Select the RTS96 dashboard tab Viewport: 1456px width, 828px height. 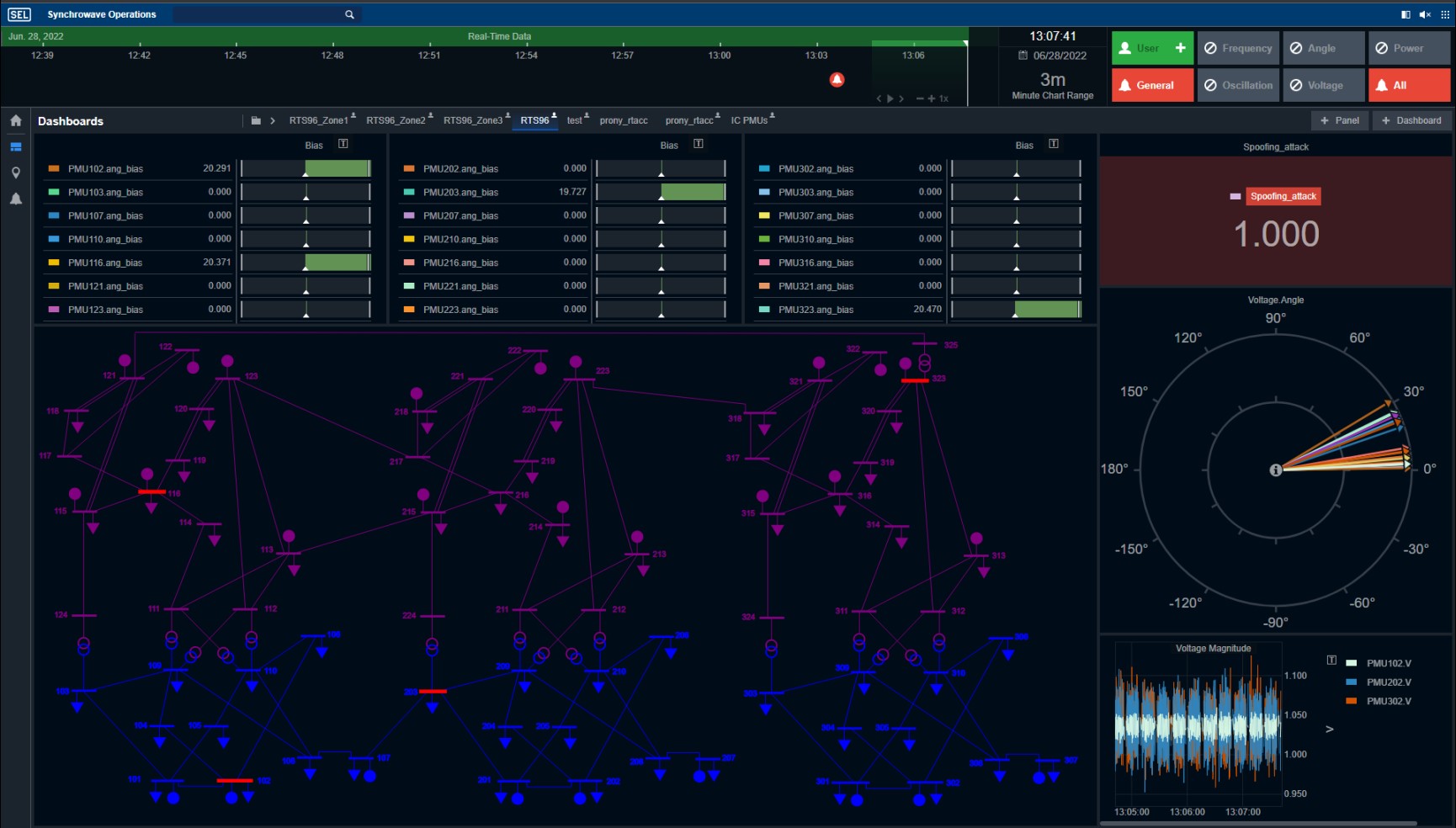[534, 120]
